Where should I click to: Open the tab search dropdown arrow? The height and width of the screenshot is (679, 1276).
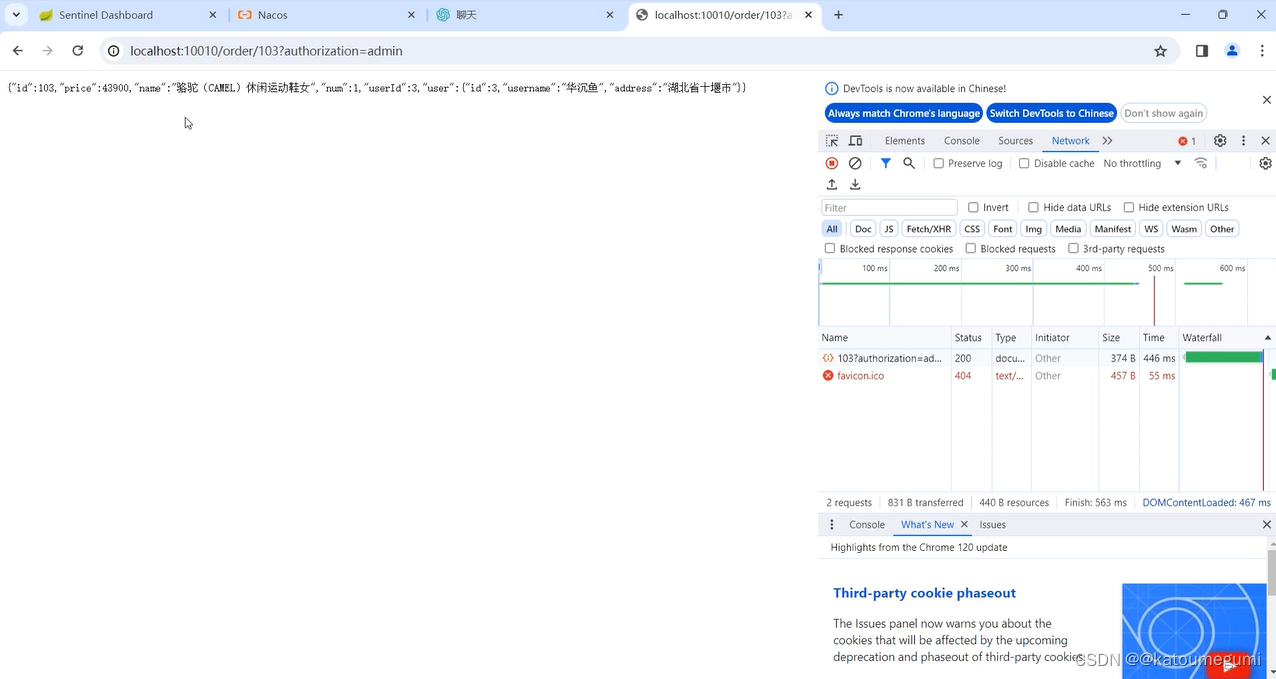coord(16,15)
